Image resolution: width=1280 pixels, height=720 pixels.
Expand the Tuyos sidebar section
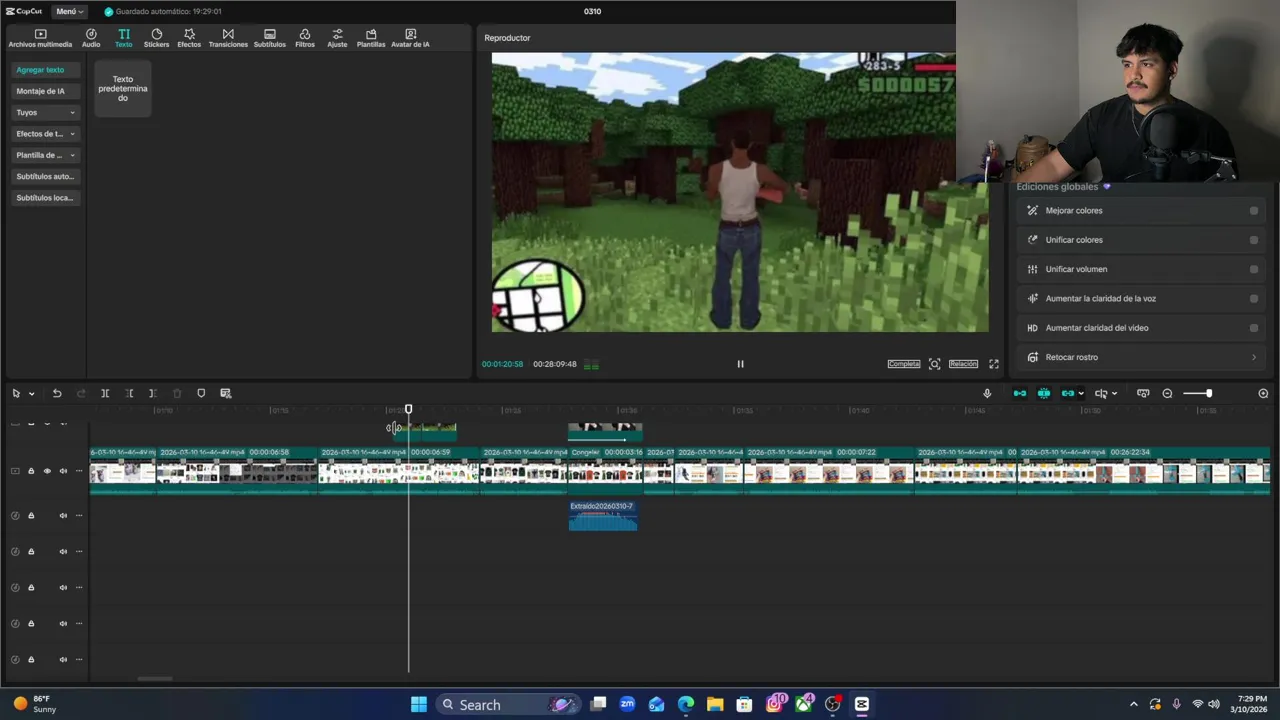coord(45,112)
